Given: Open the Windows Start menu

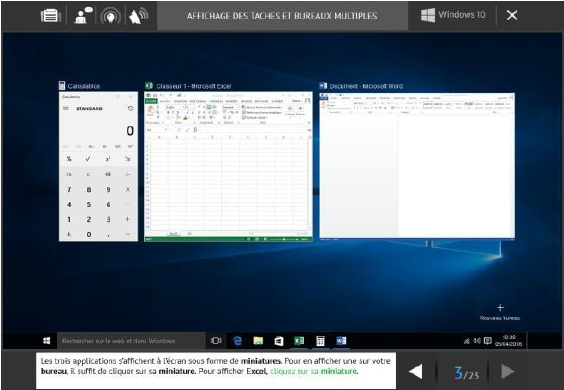Looking at the screenshot, I should pos(46,340).
